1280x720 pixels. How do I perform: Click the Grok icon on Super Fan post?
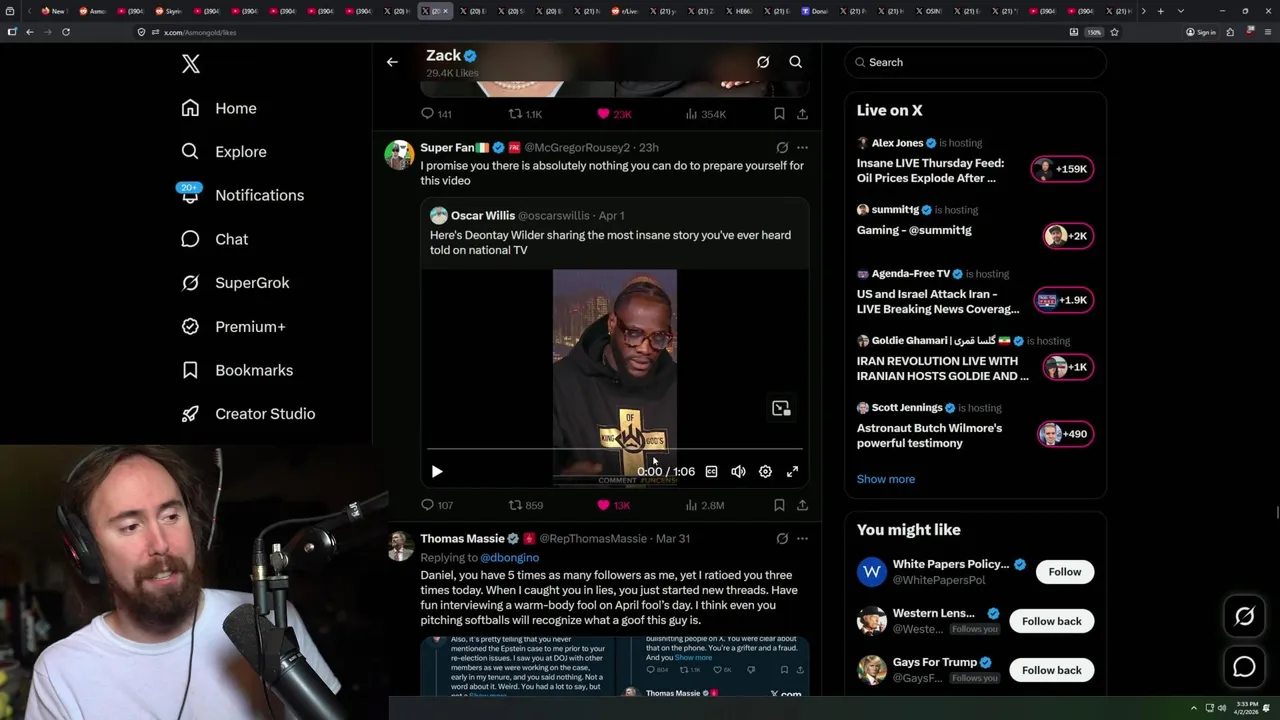coord(782,147)
